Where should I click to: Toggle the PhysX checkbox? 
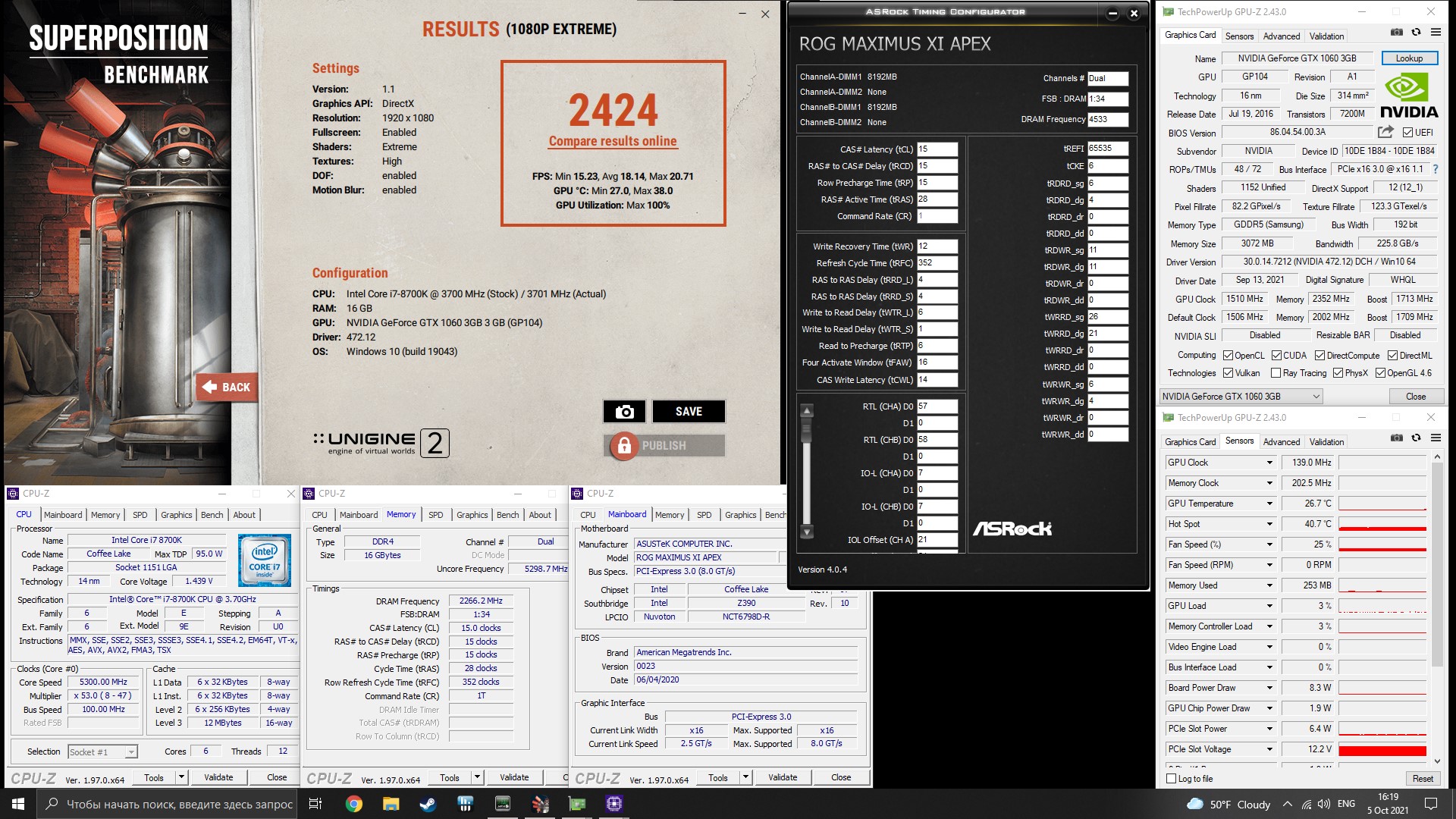(x=1338, y=373)
